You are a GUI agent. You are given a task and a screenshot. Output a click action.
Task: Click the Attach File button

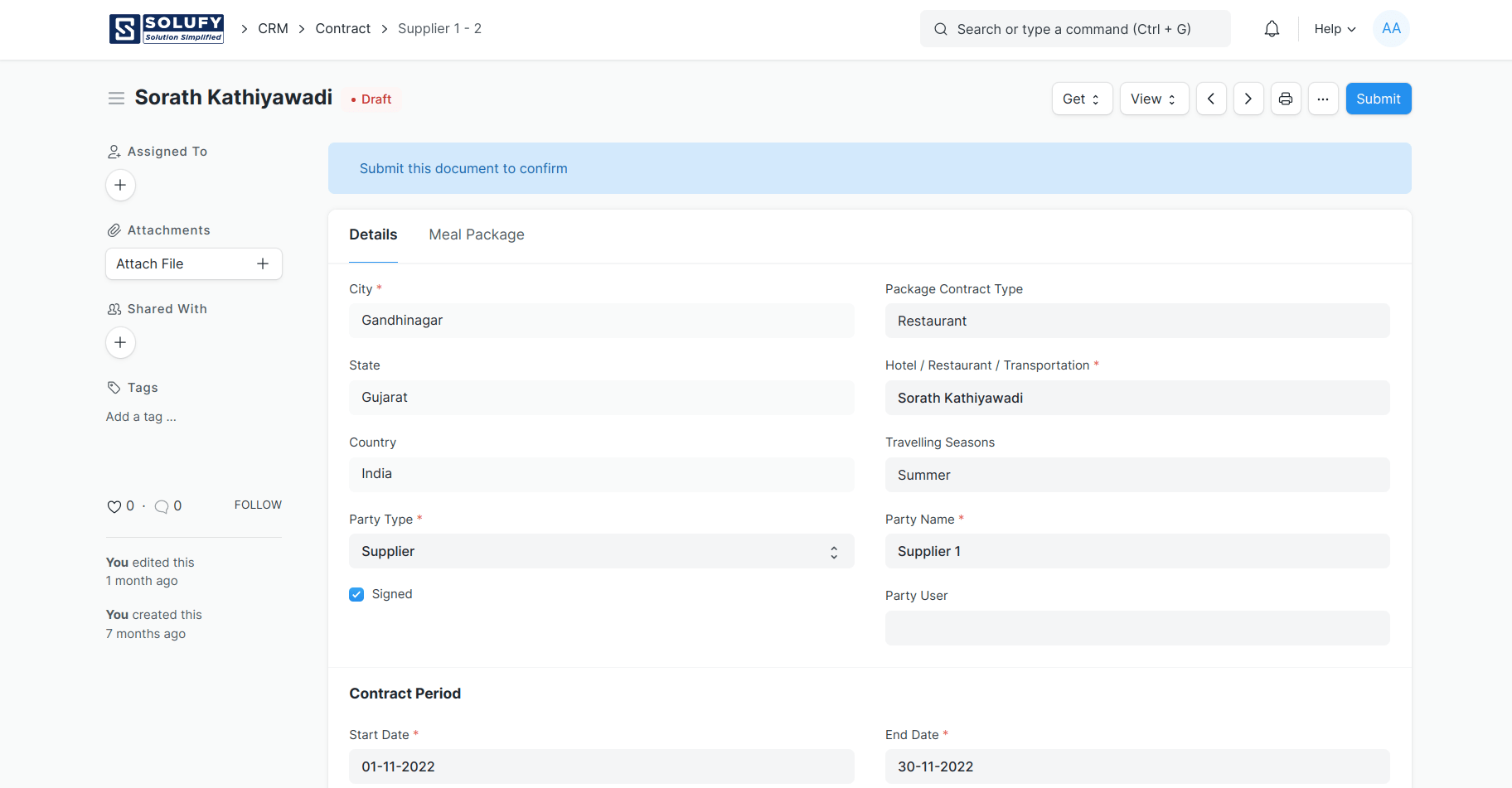(x=193, y=263)
